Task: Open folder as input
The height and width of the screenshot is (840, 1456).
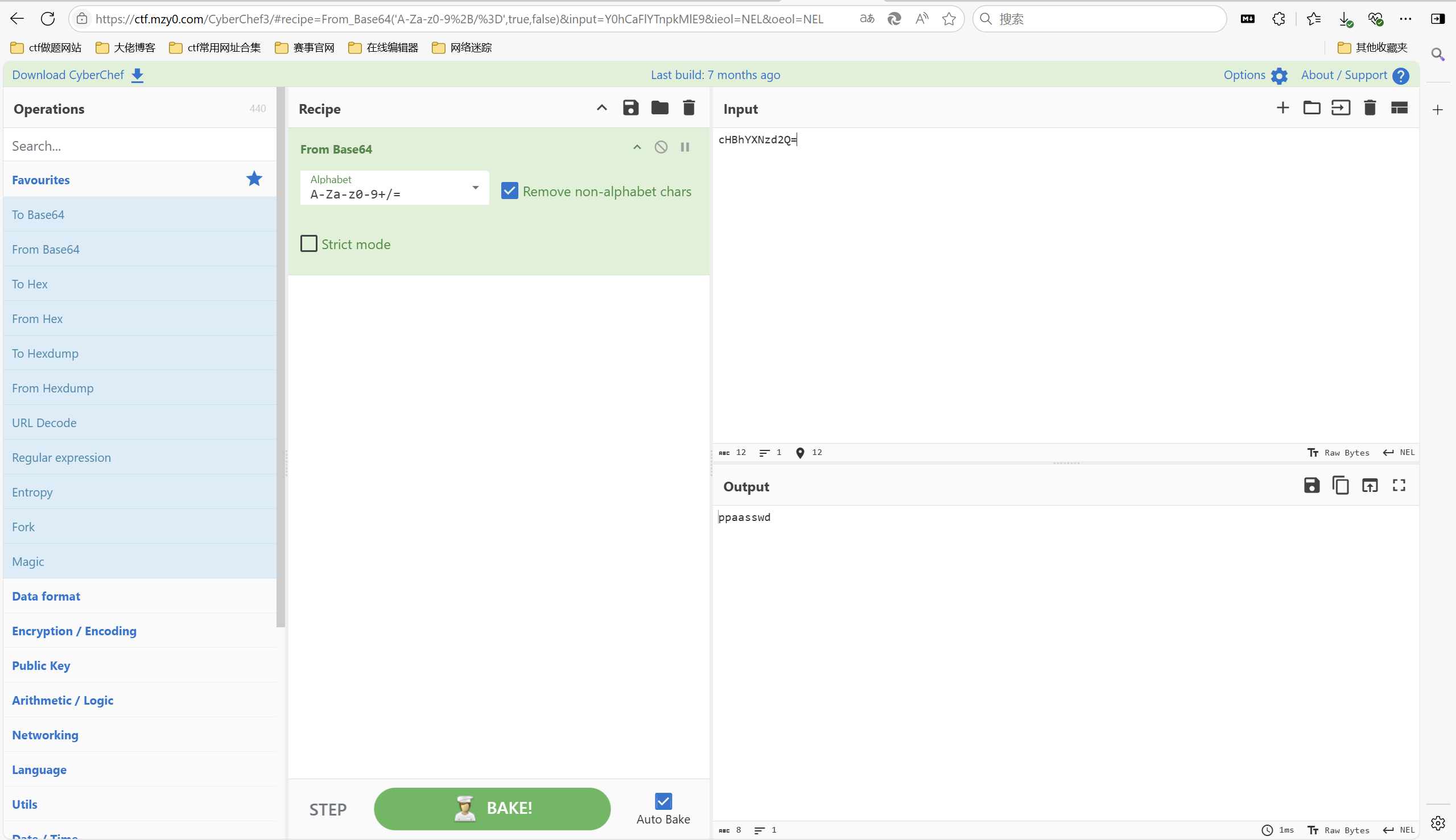Action: coord(1311,108)
